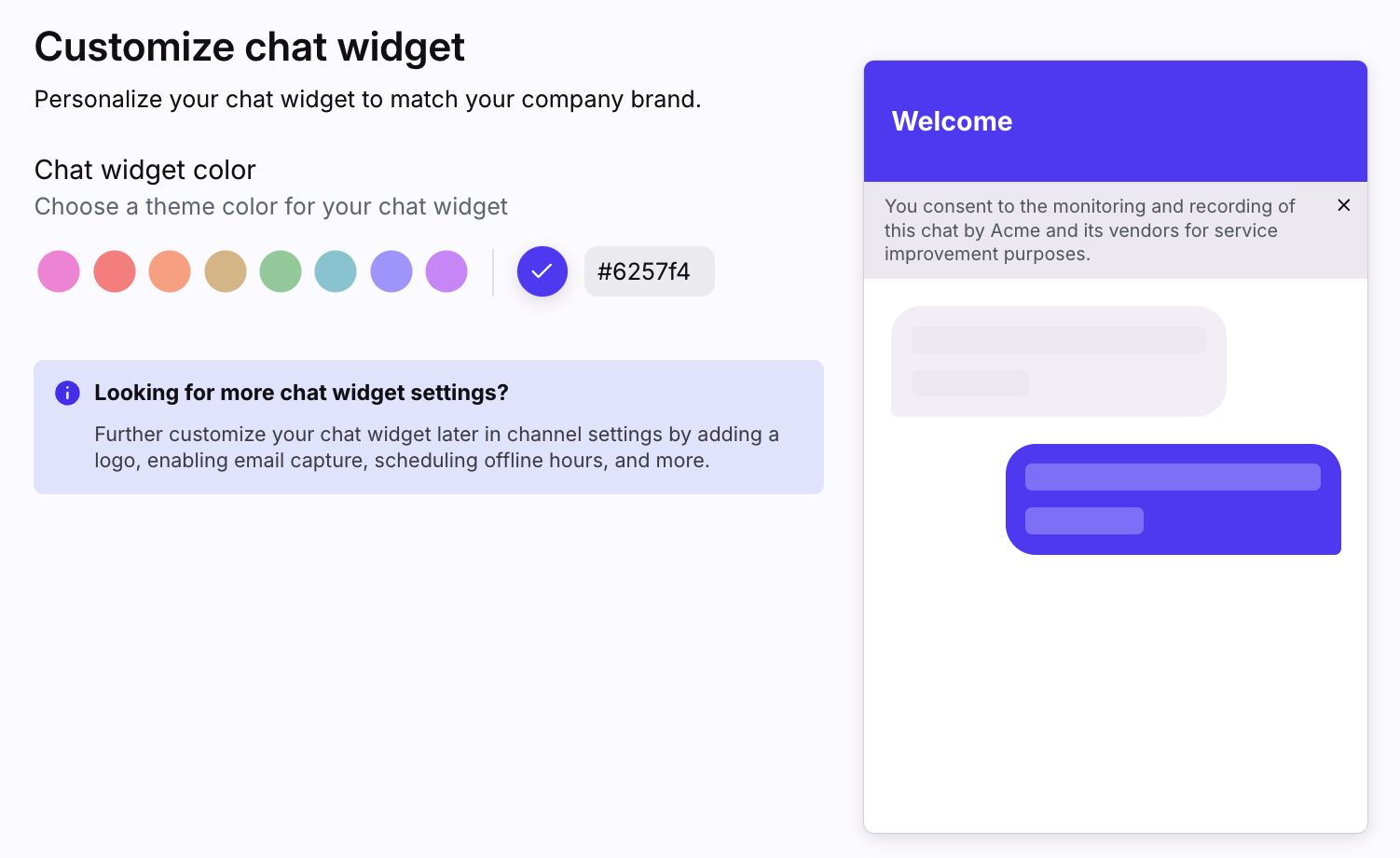Select the pink color swatch
Viewport: 1400px width, 858px height.
(x=59, y=271)
